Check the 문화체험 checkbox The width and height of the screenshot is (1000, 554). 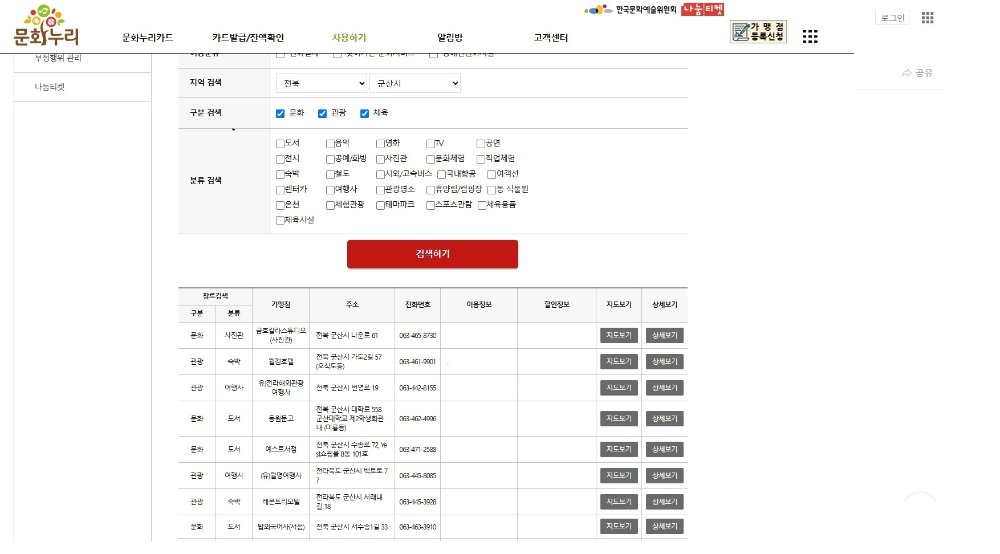(430, 159)
